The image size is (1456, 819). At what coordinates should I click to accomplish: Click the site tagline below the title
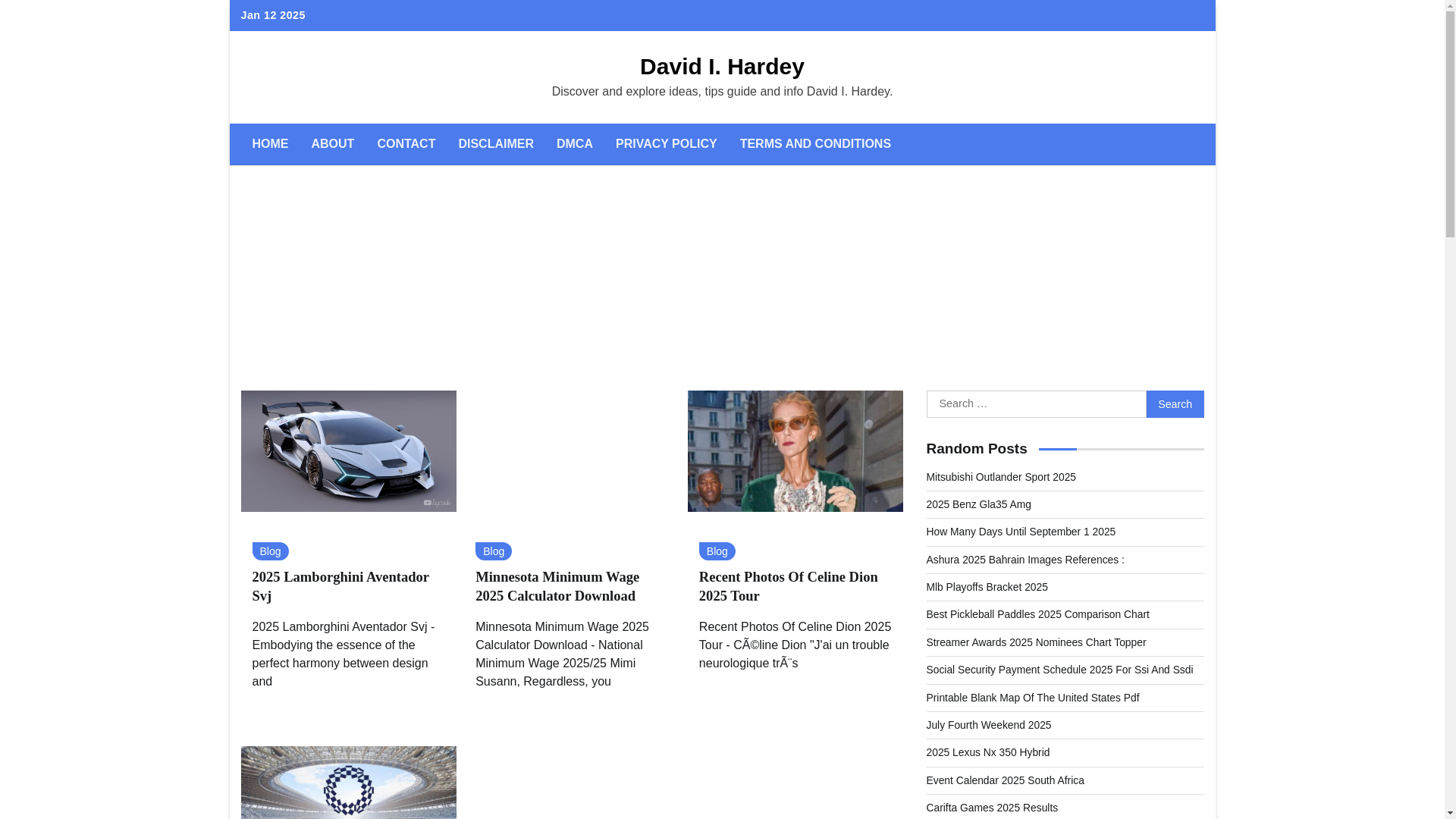pyautogui.click(x=722, y=92)
